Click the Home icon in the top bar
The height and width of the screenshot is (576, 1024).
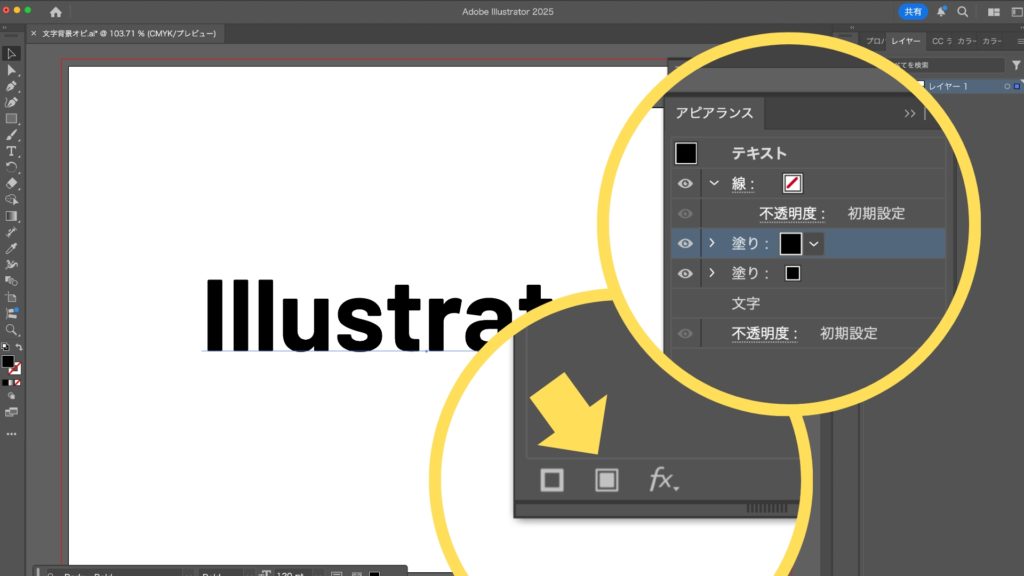pyautogui.click(x=55, y=12)
